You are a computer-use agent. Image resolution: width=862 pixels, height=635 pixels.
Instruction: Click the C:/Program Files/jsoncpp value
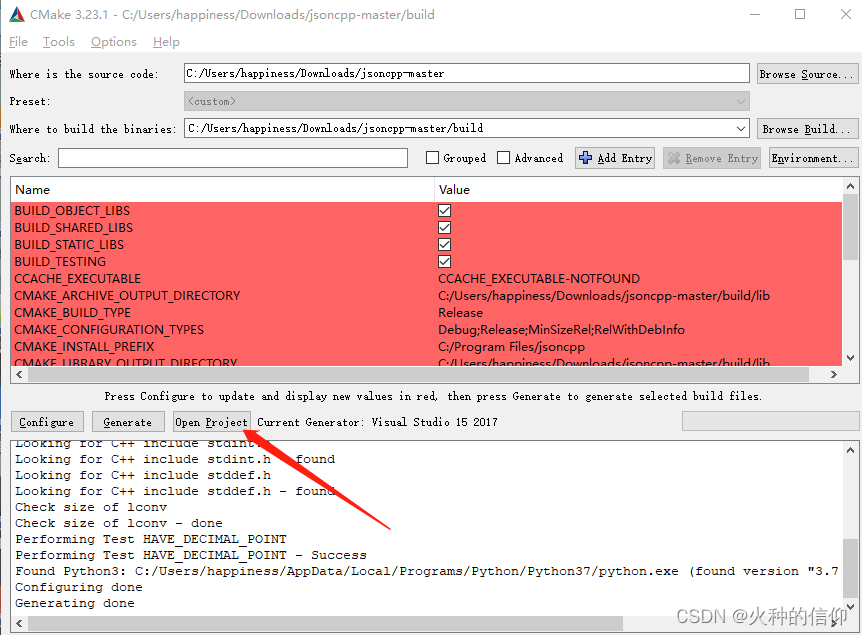(511, 347)
